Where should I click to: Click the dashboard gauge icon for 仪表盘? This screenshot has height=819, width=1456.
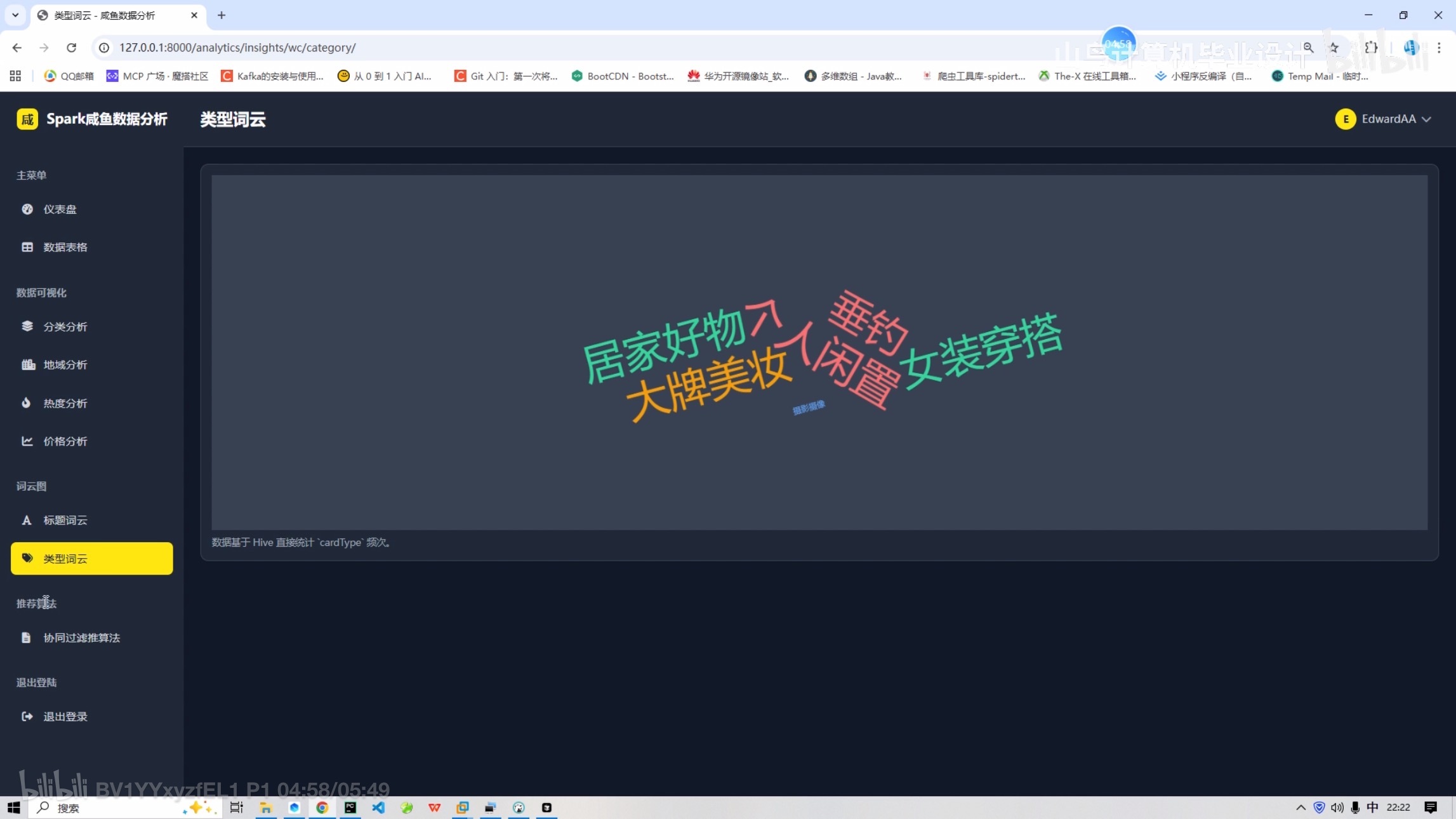pyautogui.click(x=27, y=209)
